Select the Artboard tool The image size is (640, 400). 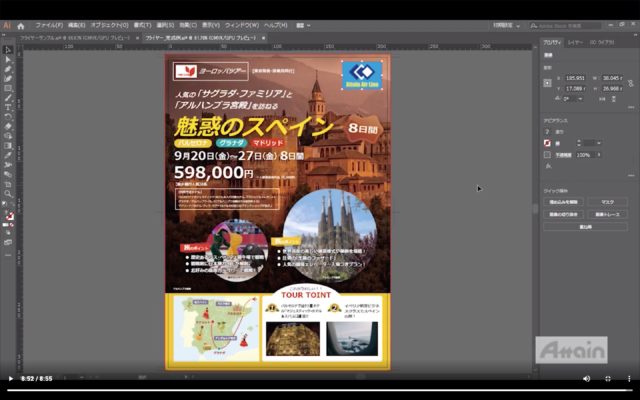point(8,184)
